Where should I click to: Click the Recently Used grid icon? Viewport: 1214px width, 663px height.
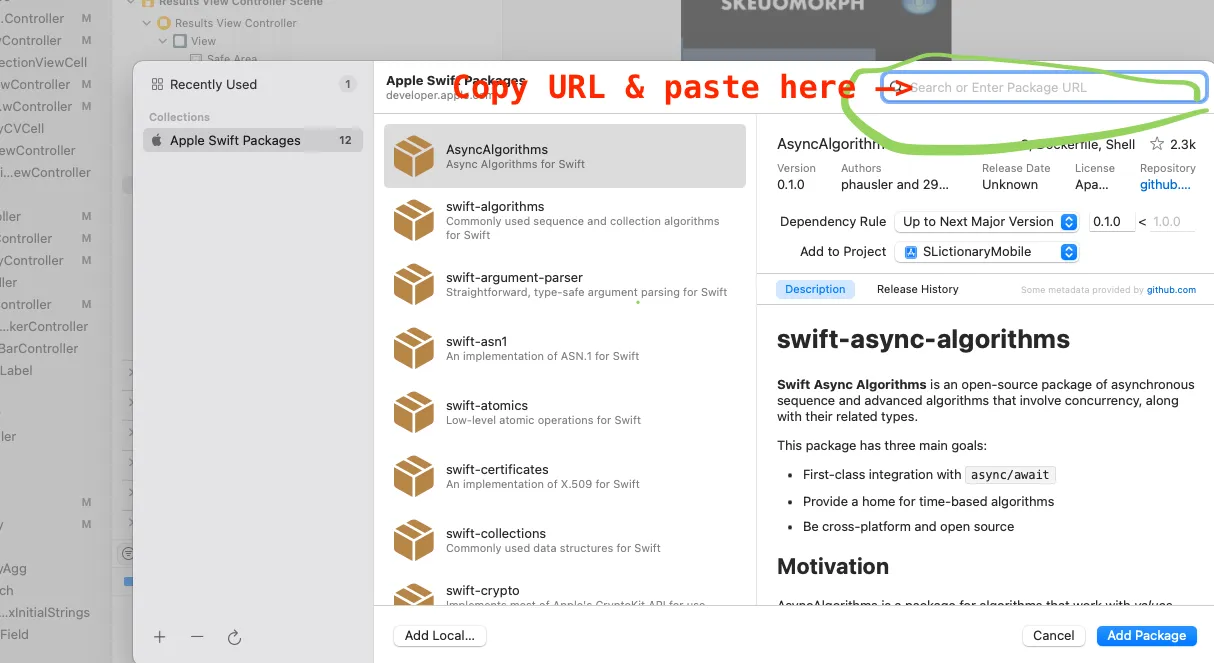pyautogui.click(x=157, y=85)
